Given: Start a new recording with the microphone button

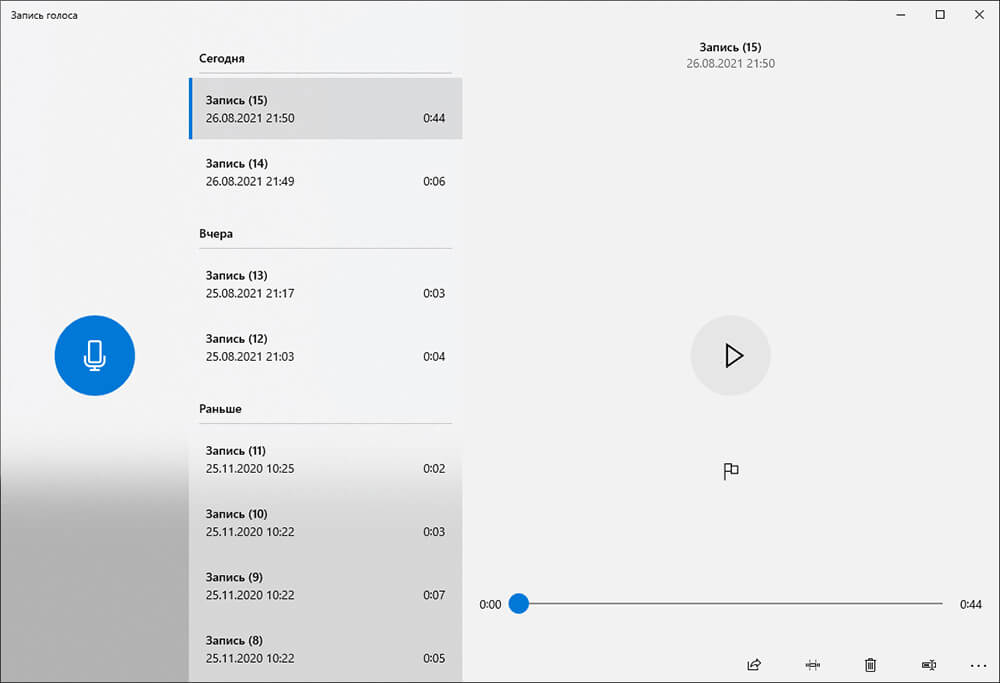Looking at the screenshot, I should (94, 355).
